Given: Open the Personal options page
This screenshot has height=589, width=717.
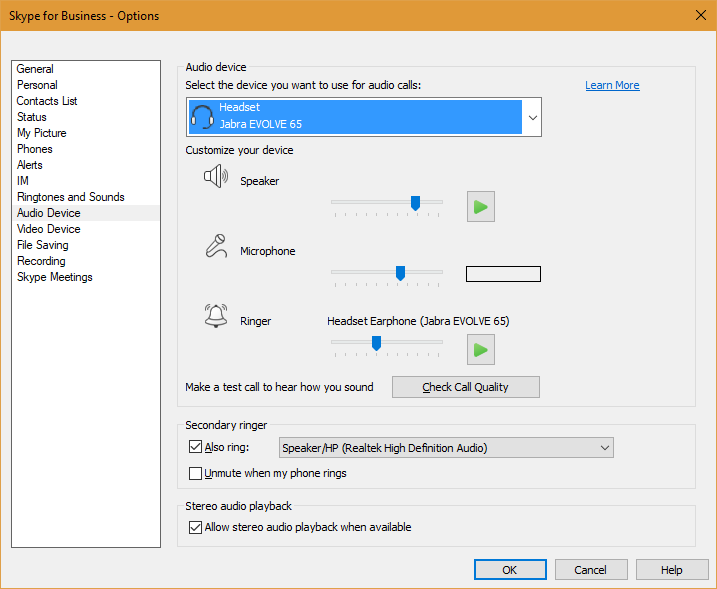Looking at the screenshot, I should pos(86,85).
